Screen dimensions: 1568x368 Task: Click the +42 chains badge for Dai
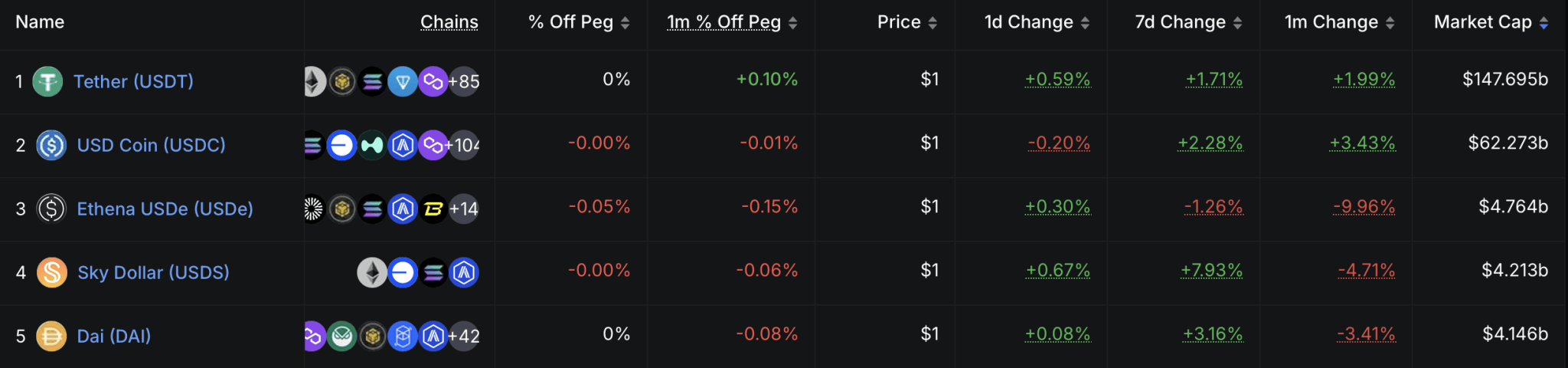464,336
